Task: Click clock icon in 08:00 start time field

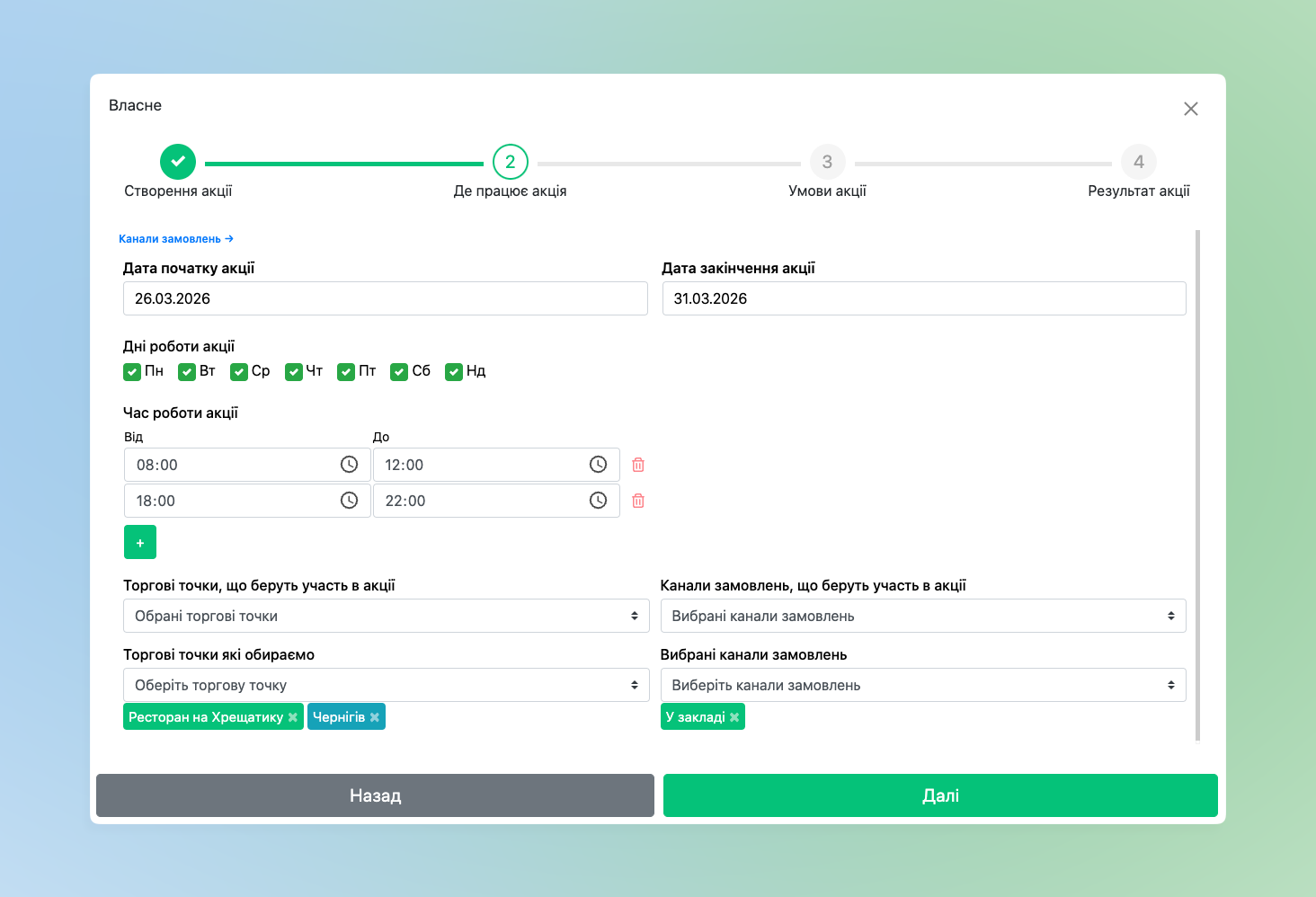Action: pos(349,465)
